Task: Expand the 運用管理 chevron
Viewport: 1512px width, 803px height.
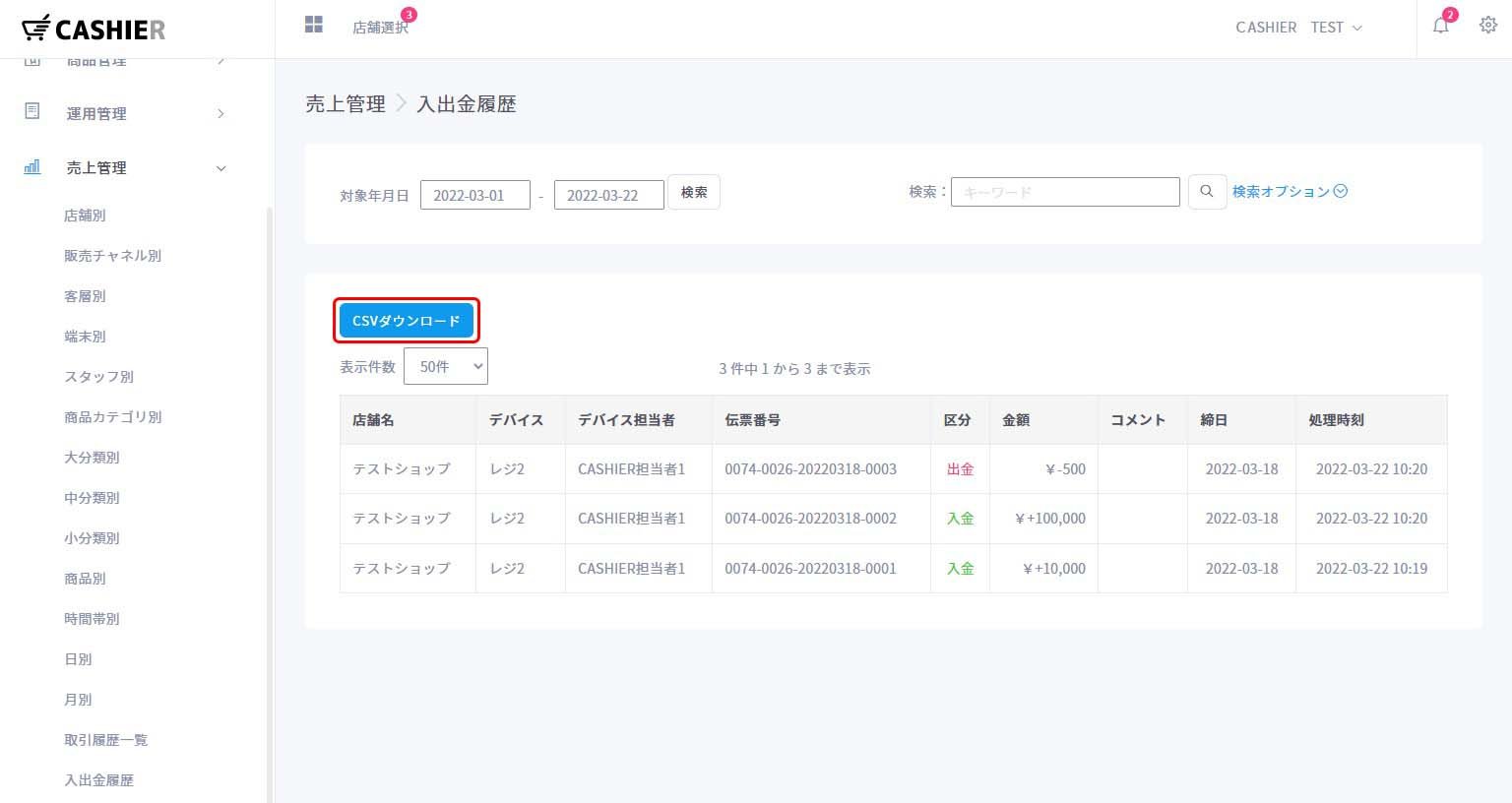Action: pos(220,114)
